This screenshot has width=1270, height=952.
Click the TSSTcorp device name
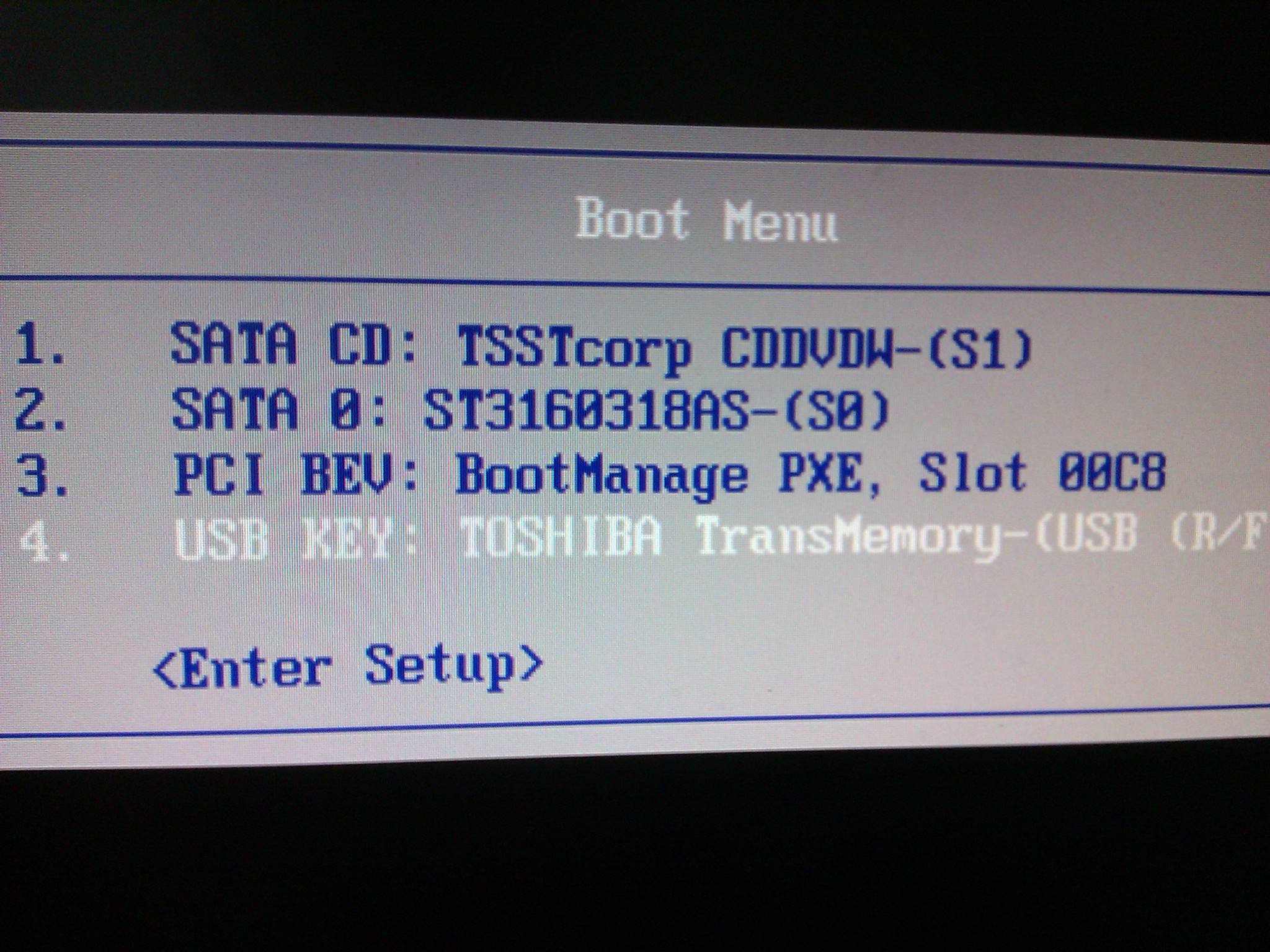coord(574,349)
